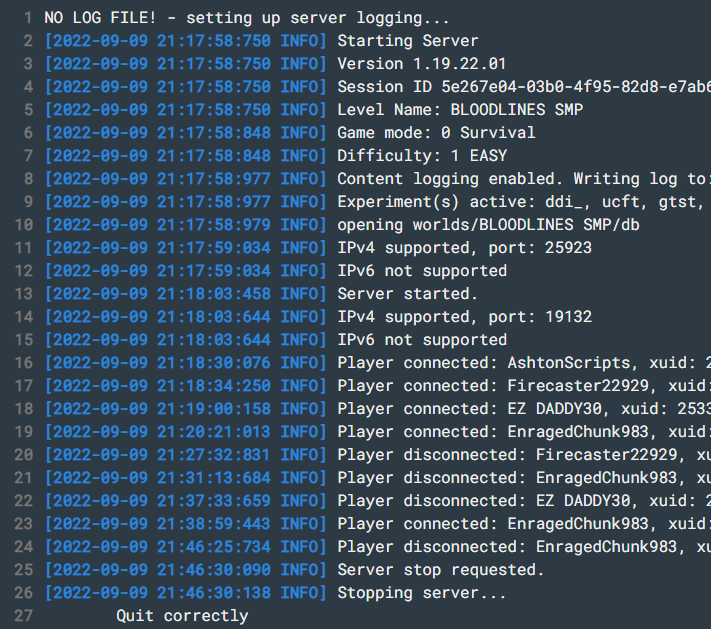Click 'Player connected: Firecaster22929' entry
Image resolution: width=711 pixels, height=629 pixels.
(493, 386)
